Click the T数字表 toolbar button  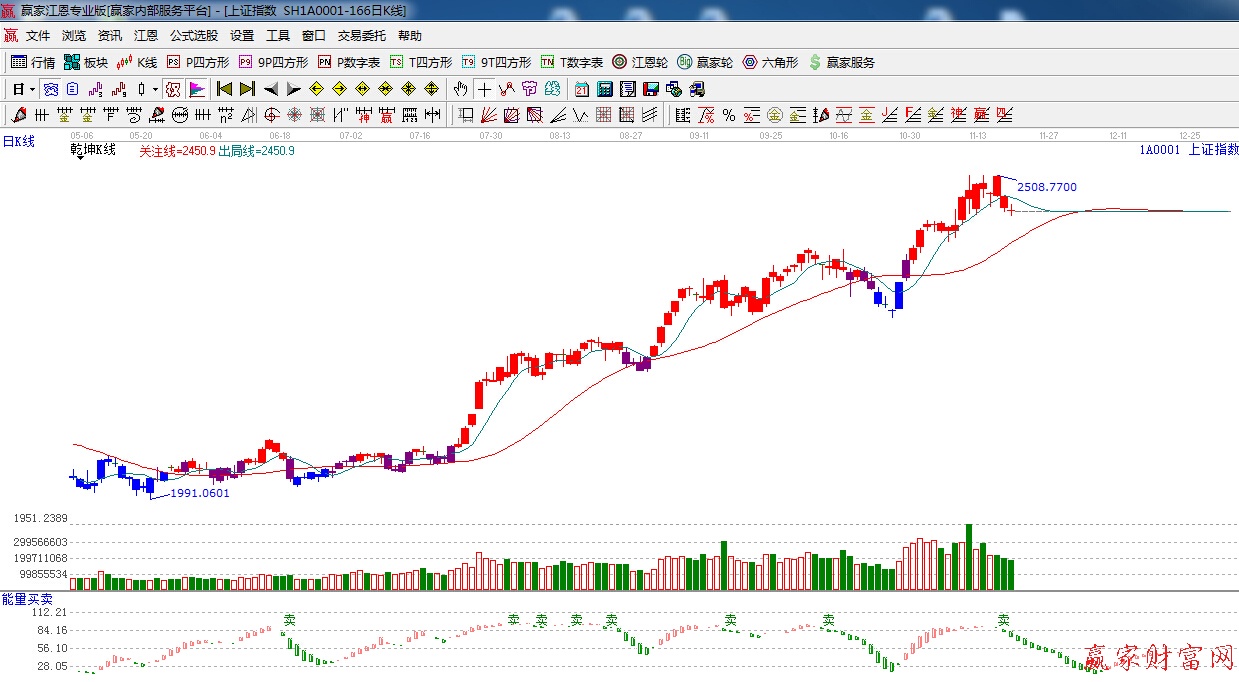tap(572, 62)
